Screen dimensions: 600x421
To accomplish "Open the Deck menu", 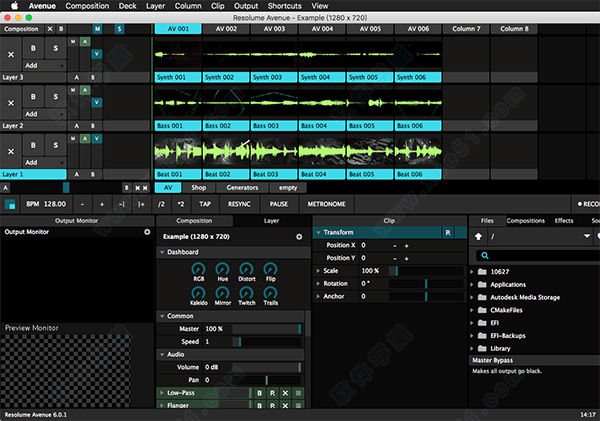I will [x=127, y=6].
